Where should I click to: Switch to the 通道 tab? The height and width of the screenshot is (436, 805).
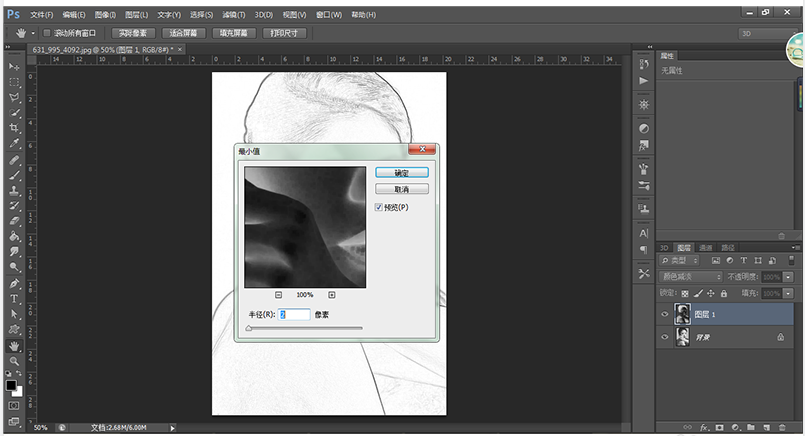coord(706,247)
